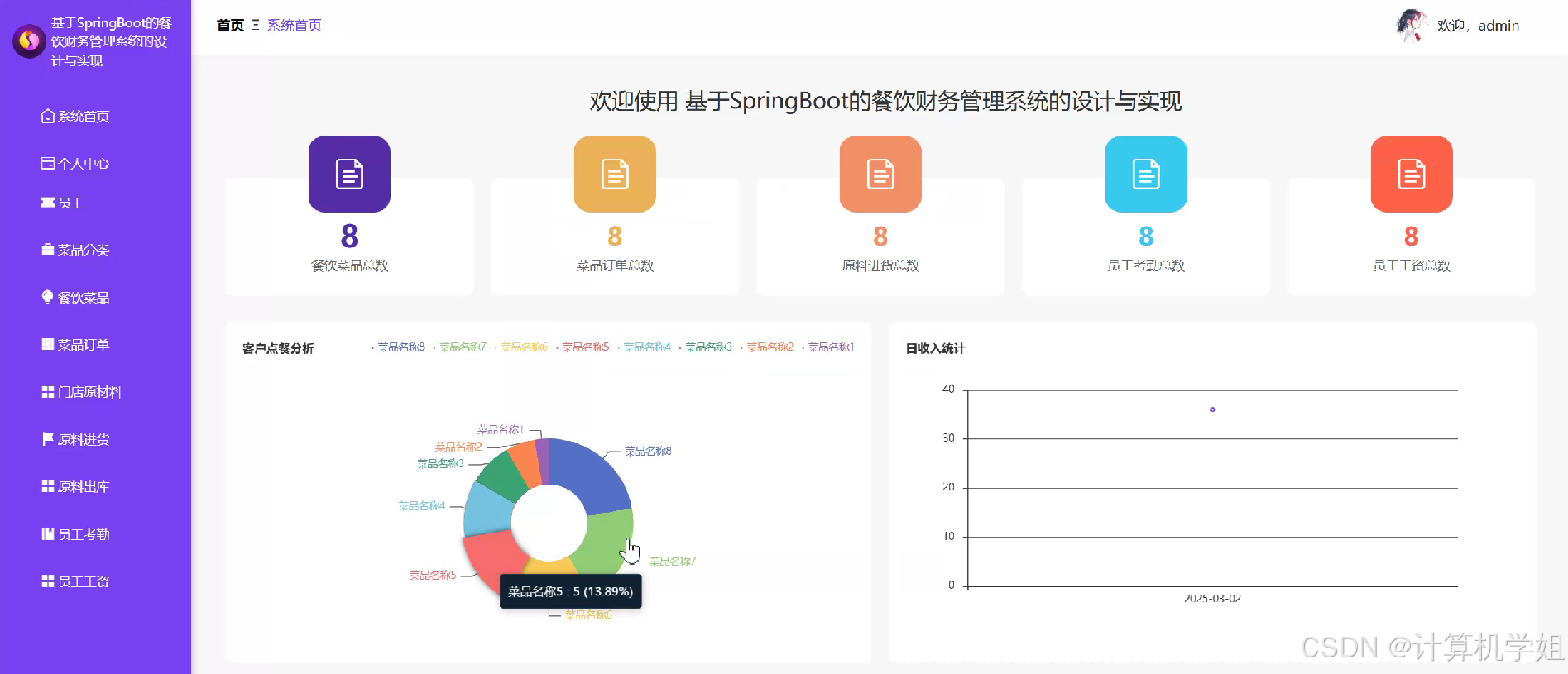Click the data point in 日收入统计 chart
This screenshot has height=674, width=1568.
1212,409
